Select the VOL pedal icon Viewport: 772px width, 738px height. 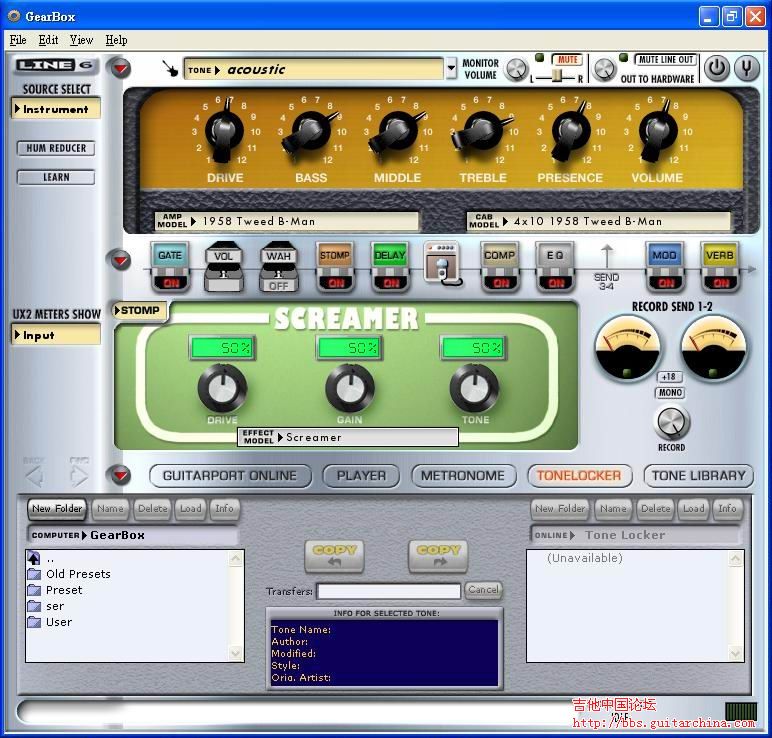224,266
